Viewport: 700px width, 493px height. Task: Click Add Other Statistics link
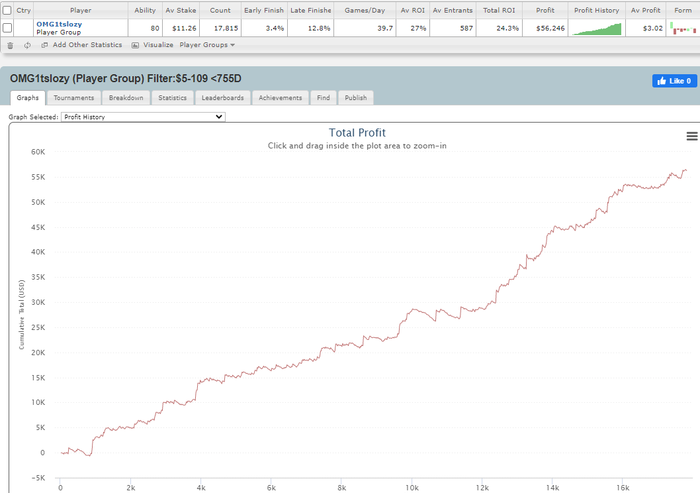click(87, 45)
